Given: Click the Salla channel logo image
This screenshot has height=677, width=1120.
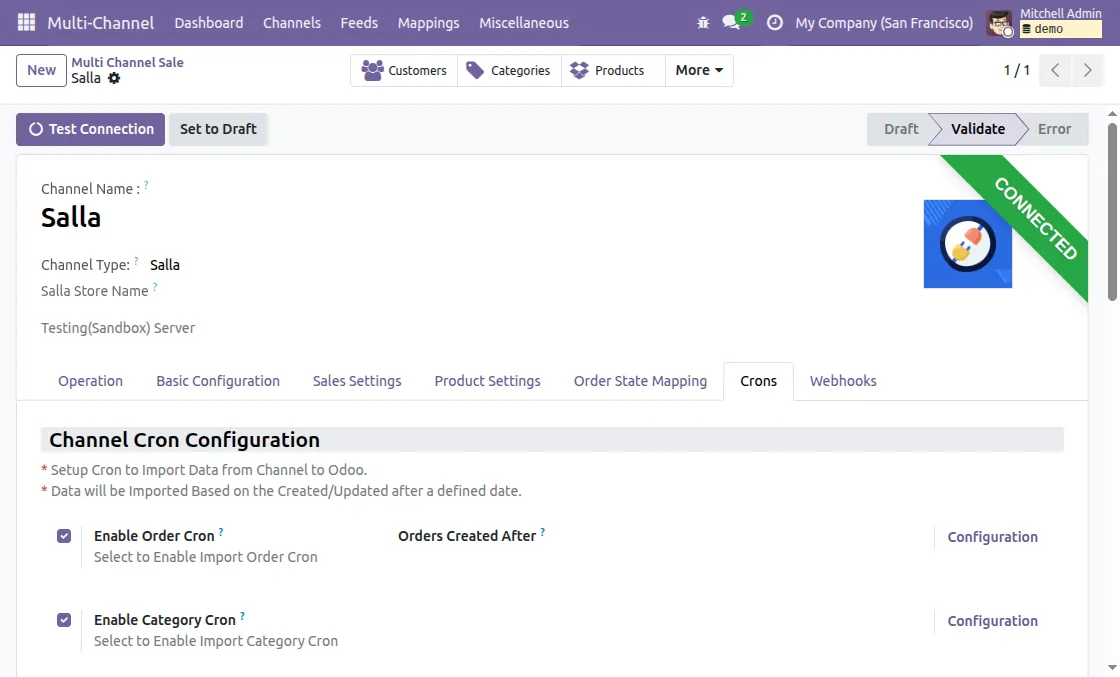Looking at the screenshot, I should point(967,244).
